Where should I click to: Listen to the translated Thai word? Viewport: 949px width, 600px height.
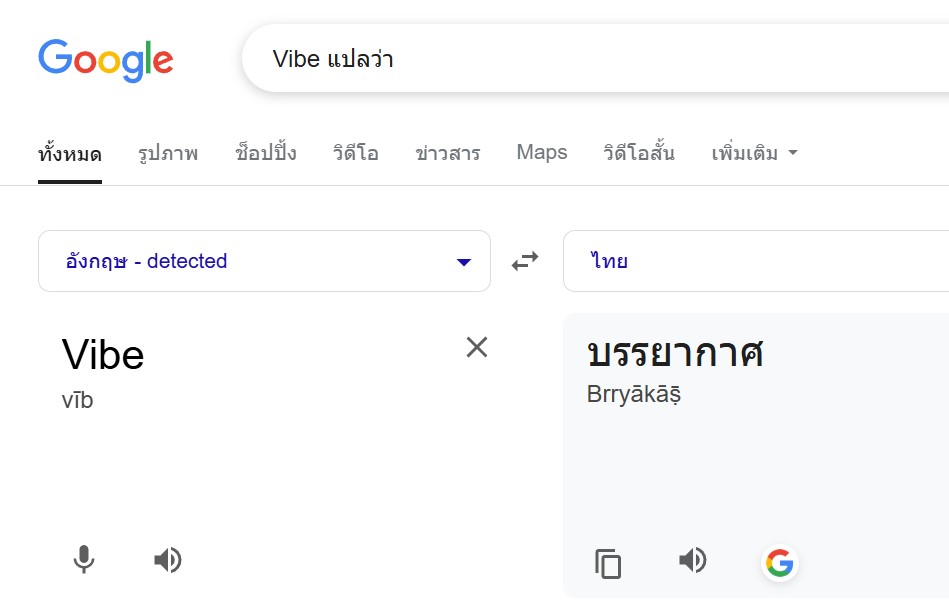coord(692,560)
